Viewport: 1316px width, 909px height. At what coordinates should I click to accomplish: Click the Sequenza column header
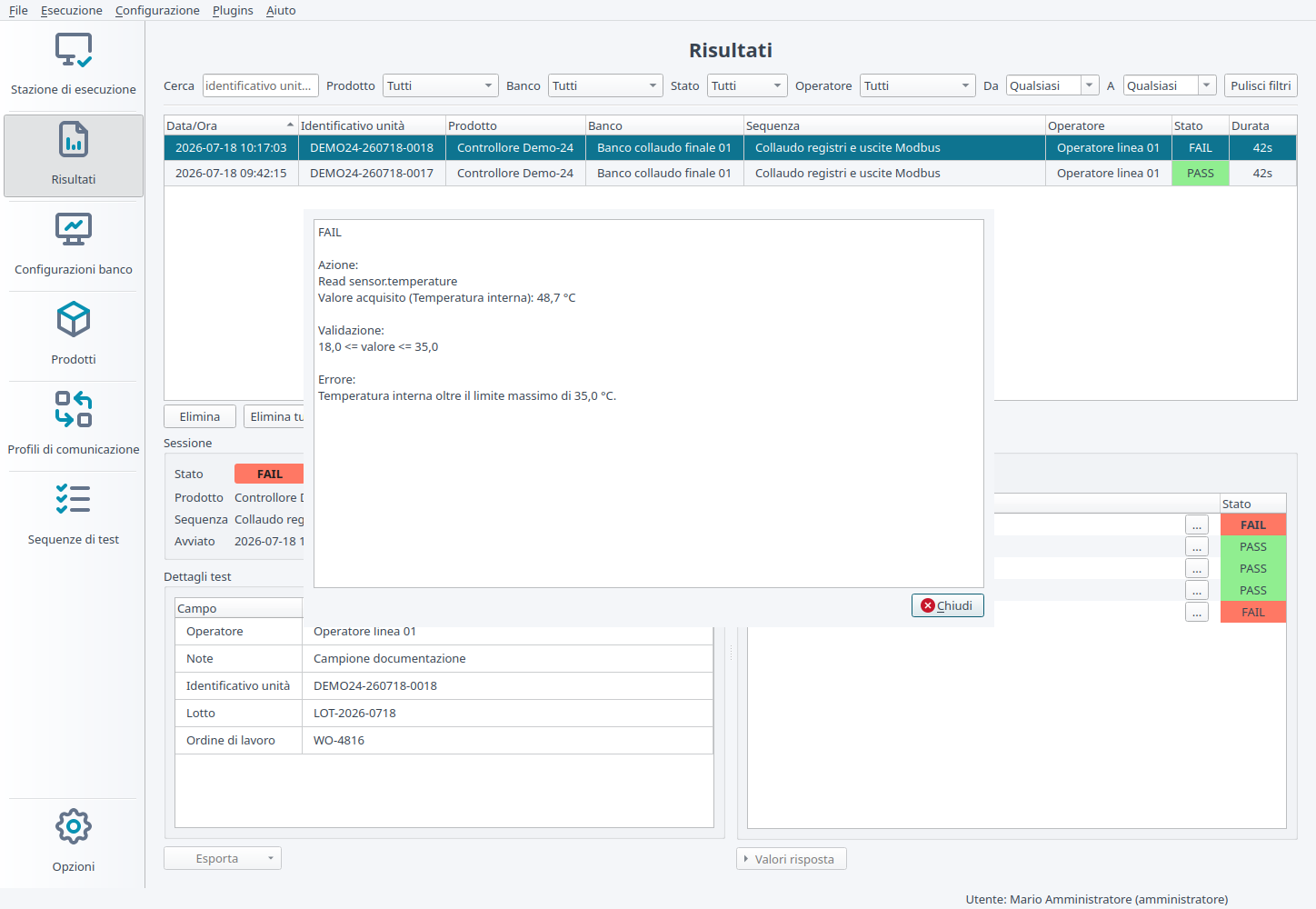(x=894, y=125)
